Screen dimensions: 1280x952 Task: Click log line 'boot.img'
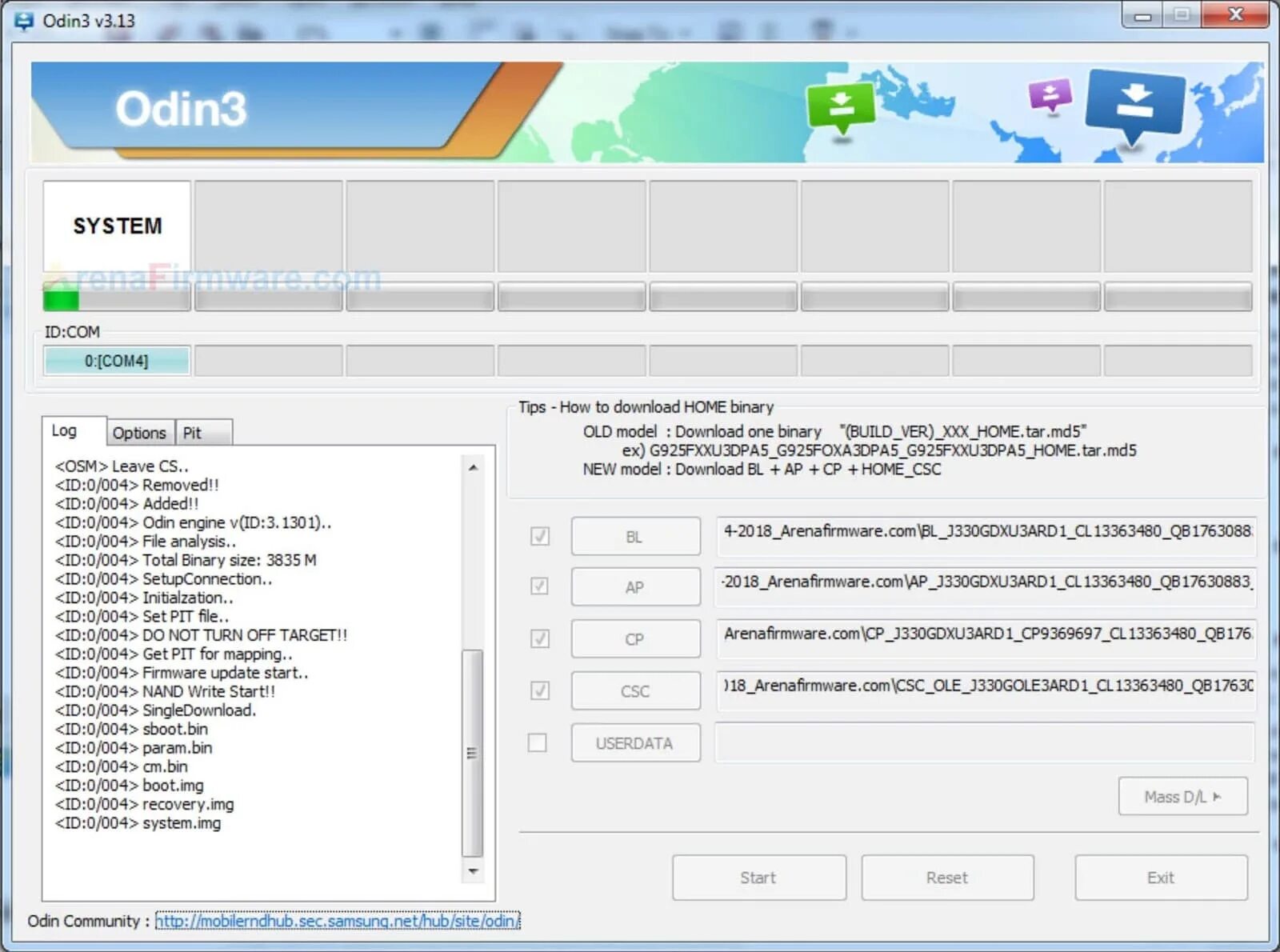(129, 786)
